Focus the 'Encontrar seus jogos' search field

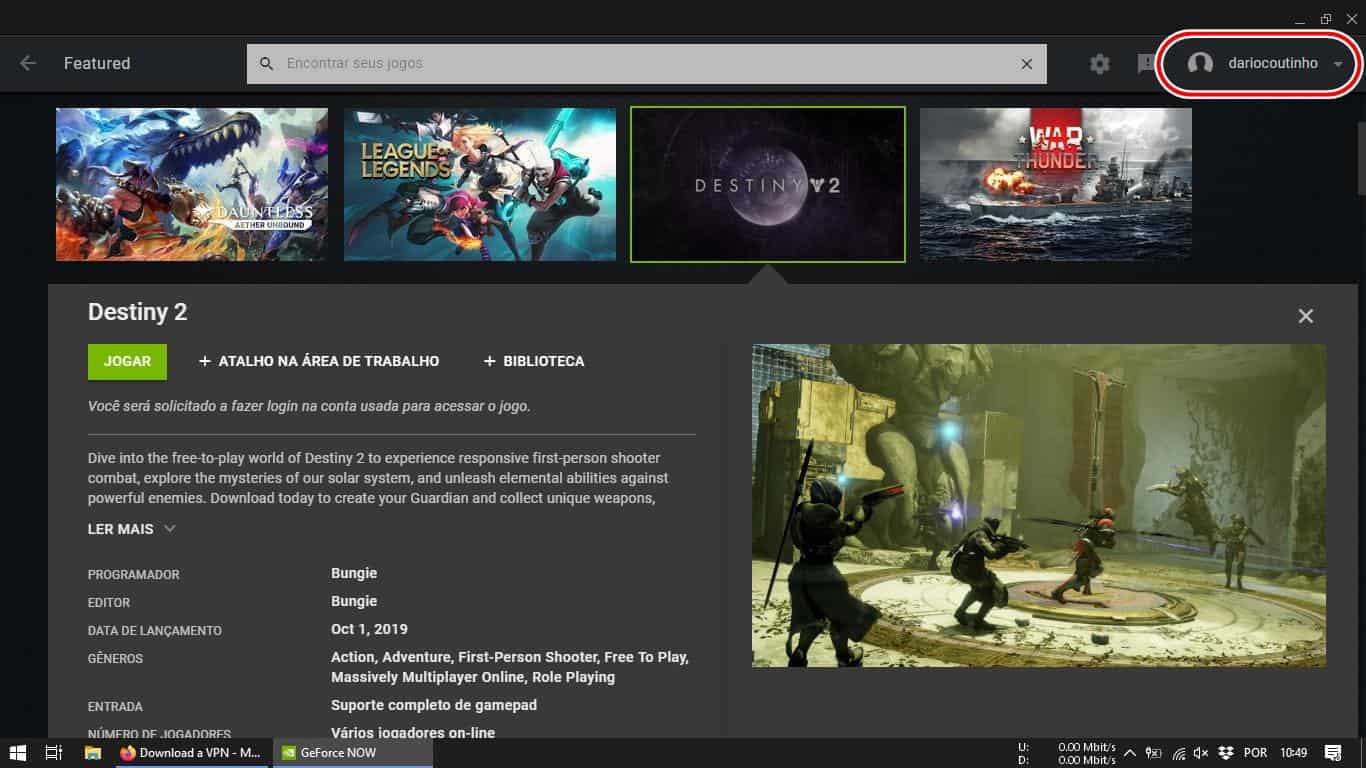point(647,64)
